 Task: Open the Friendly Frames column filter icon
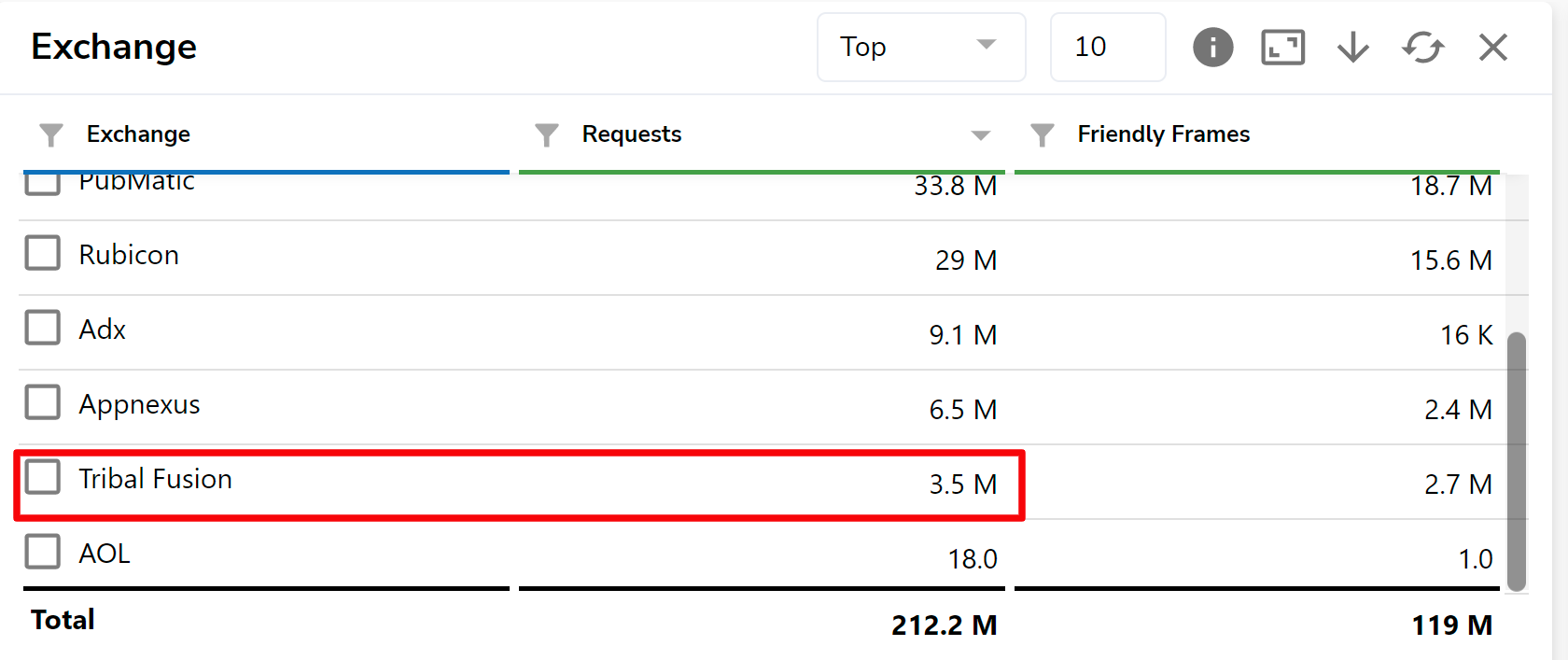pyautogui.click(x=1042, y=135)
